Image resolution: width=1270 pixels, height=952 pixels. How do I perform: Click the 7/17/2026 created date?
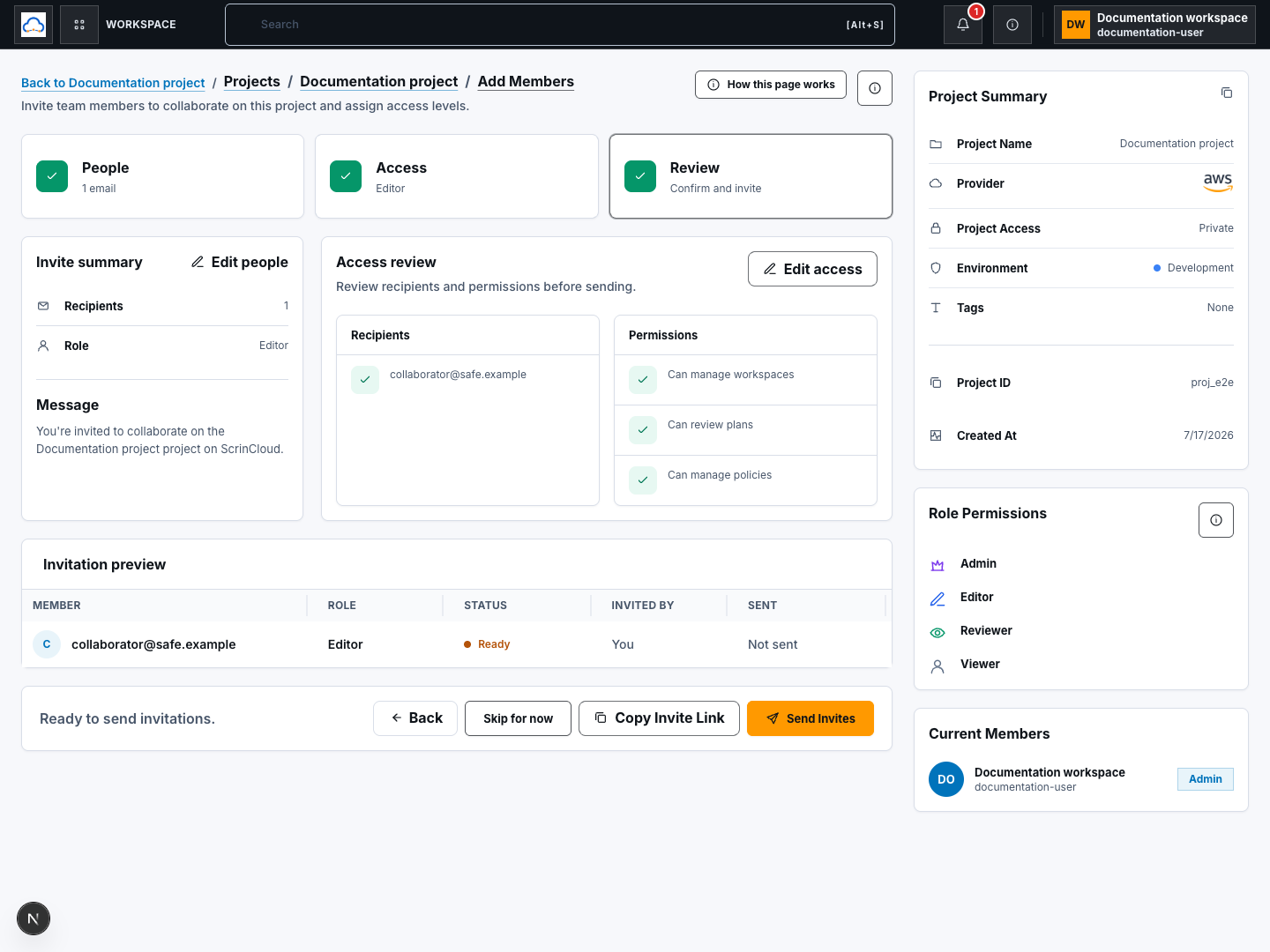1208,435
